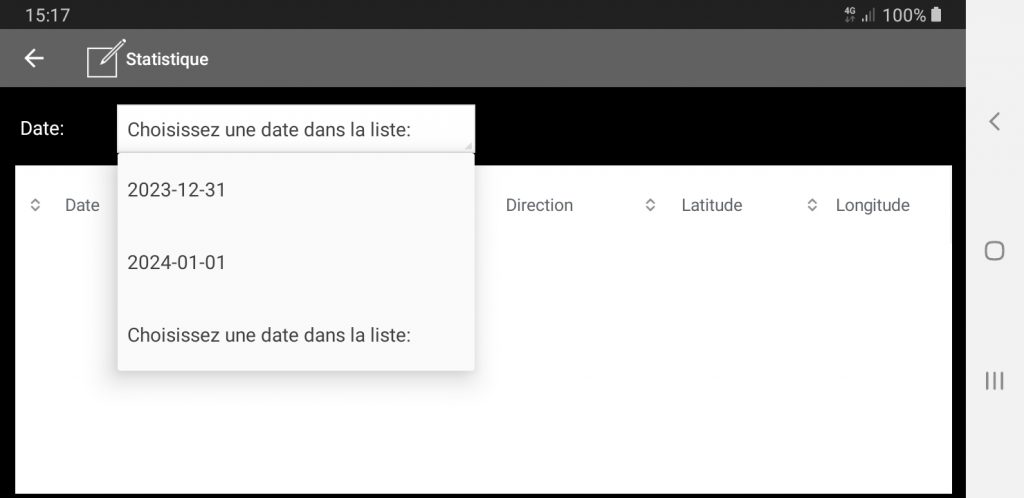Tap Android back navigation chevron
The image size is (1024, 498).
(x=994, y=121)
